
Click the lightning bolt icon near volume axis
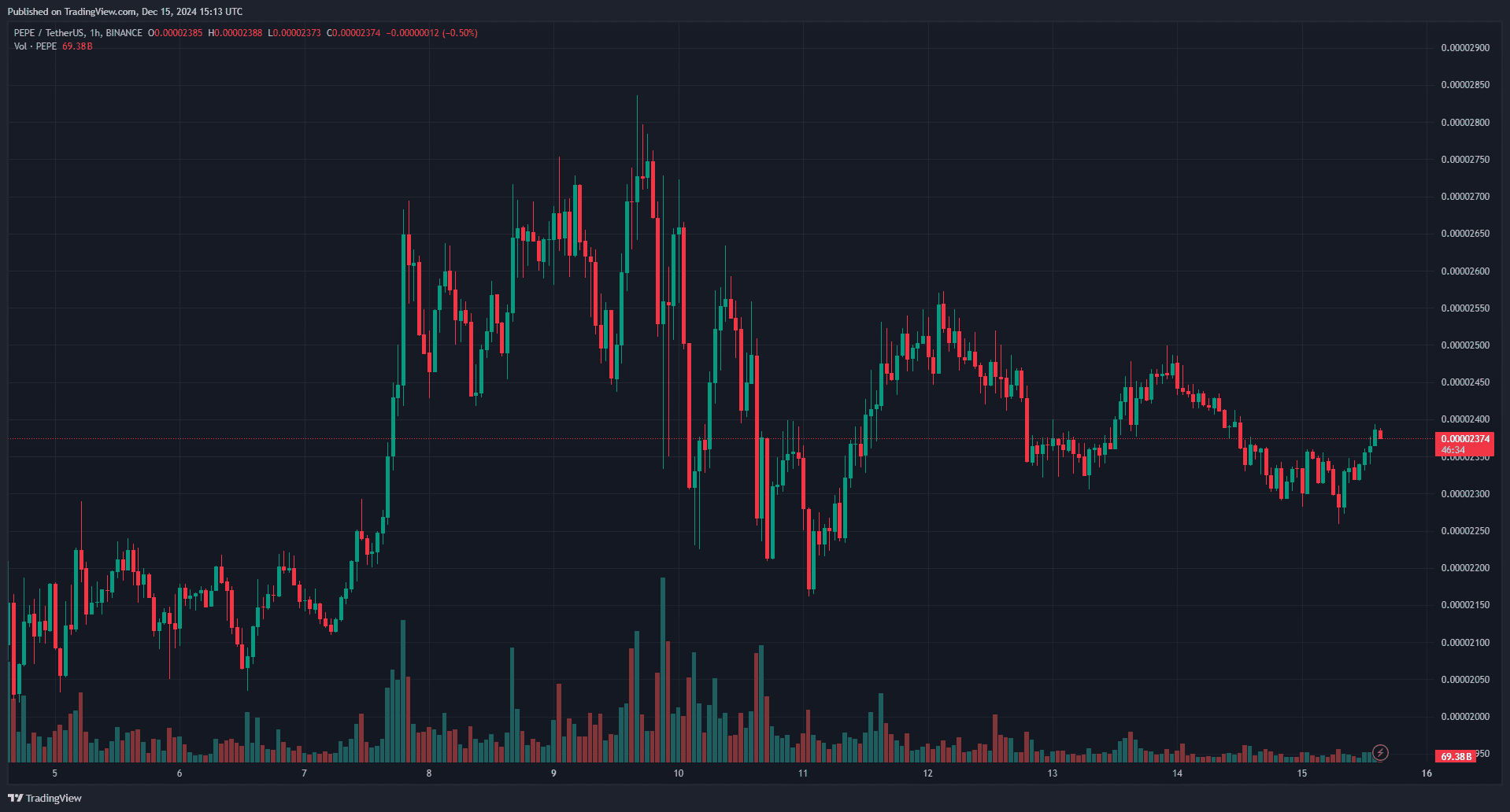(x=1380, y=753)
